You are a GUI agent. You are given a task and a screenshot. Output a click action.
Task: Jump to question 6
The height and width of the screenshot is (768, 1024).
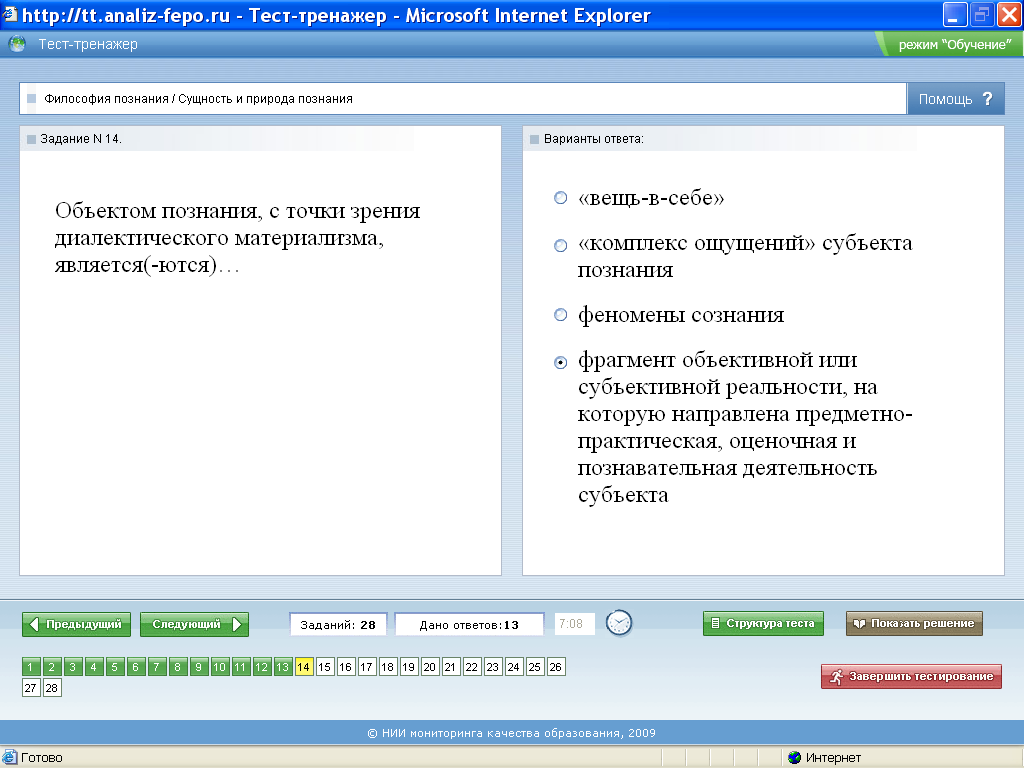135,667
